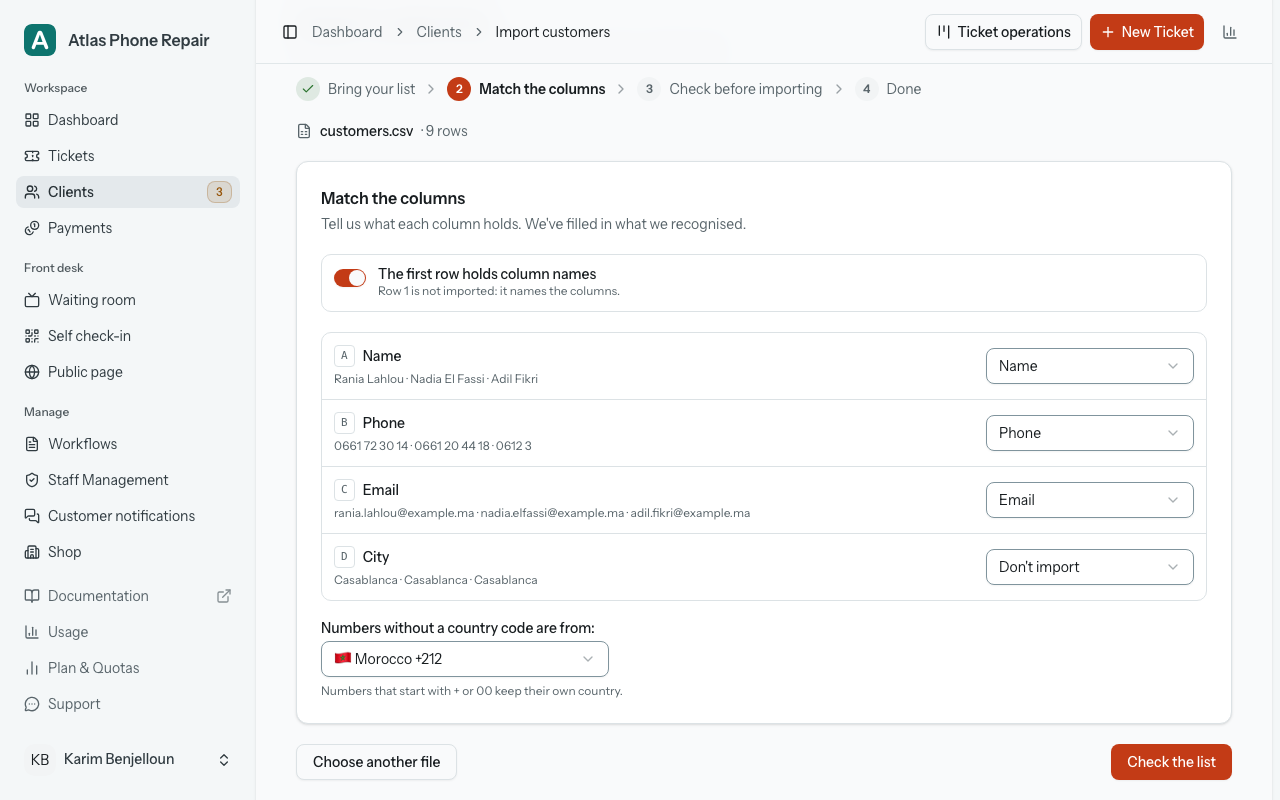Toggle the sidebar panel icon
1280x800 pixels.
tap(290, 32)
